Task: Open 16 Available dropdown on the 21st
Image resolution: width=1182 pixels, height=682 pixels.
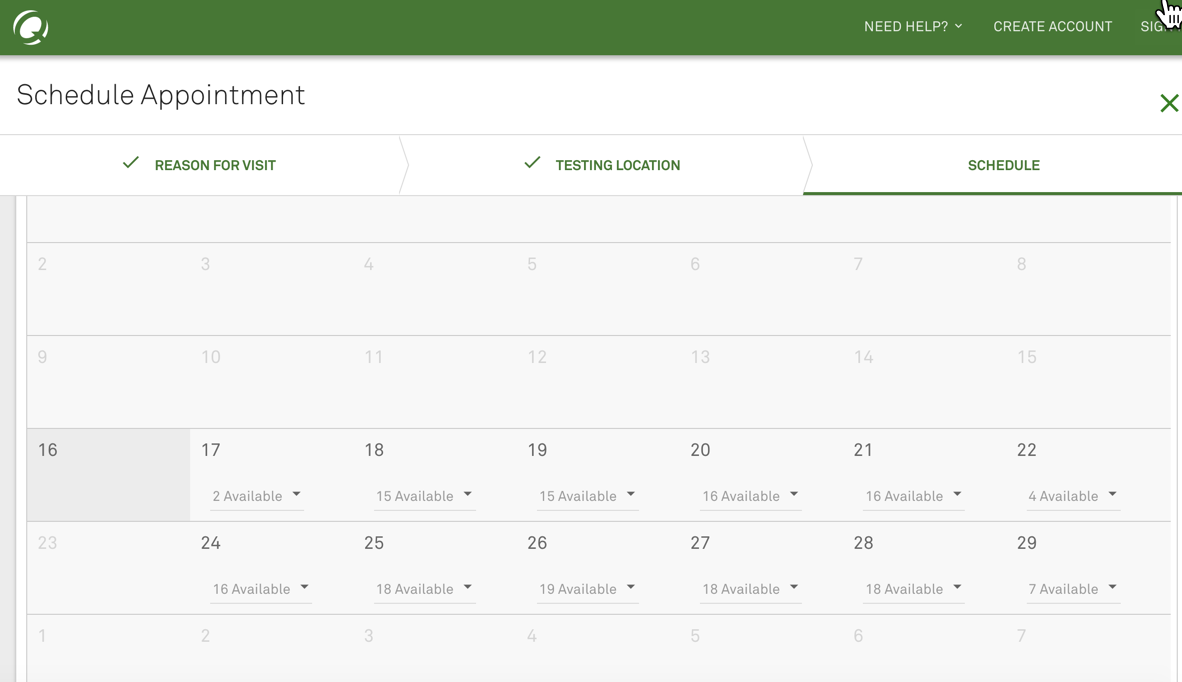Action: tap(913, 496)
